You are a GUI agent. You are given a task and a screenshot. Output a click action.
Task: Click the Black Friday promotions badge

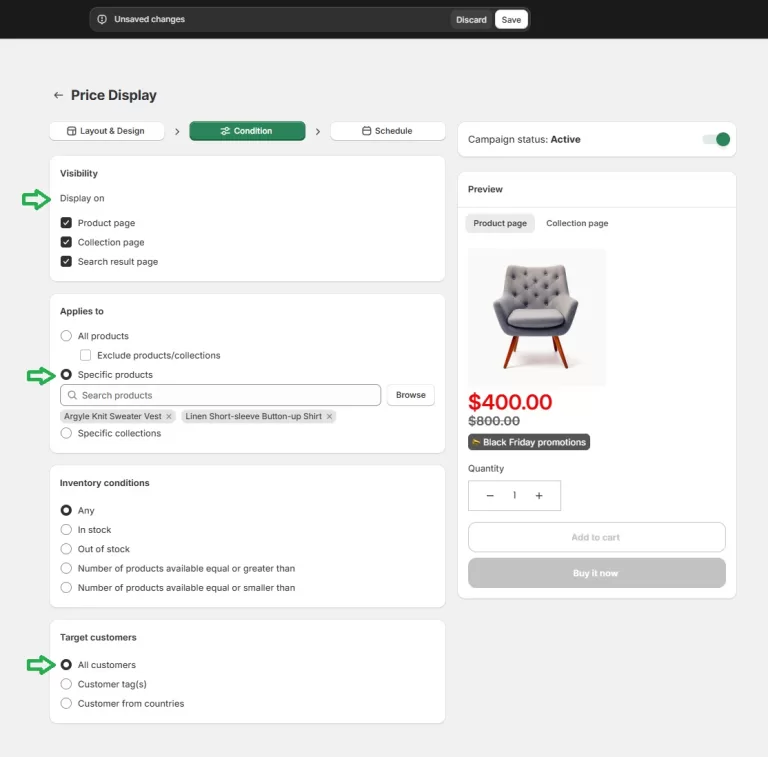(x=529, y=442)
